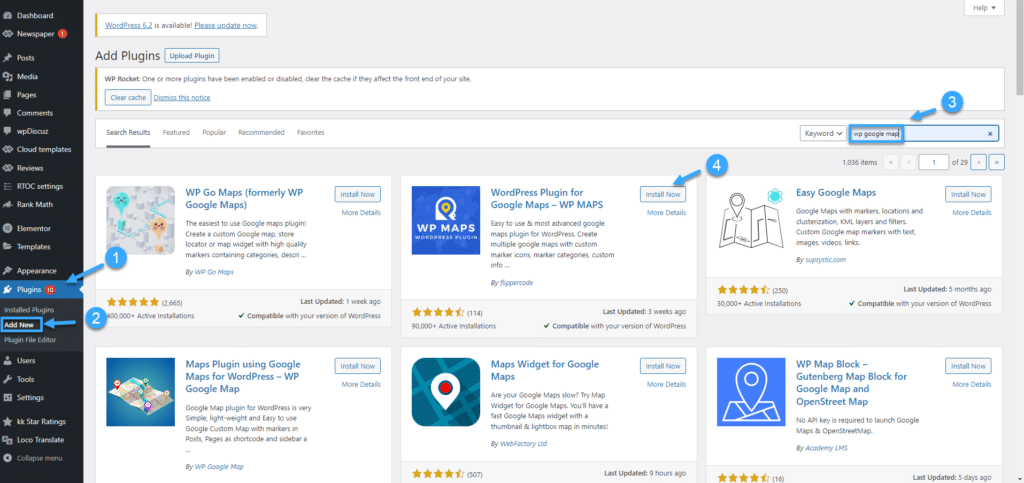Open the WordPress 6.2 link
Image resolution: width=1024 pixels, height=483 pixels.
[x=131, y=25]
